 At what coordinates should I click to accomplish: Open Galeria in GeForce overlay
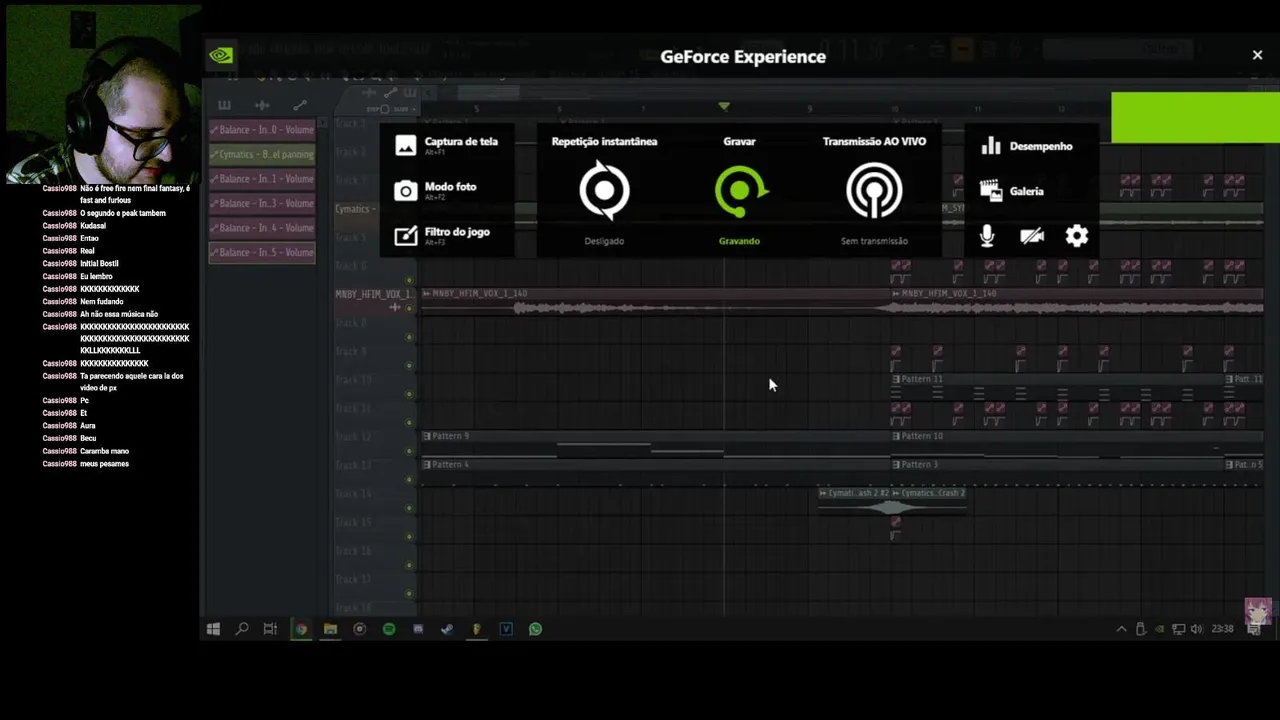(1012, 191)
